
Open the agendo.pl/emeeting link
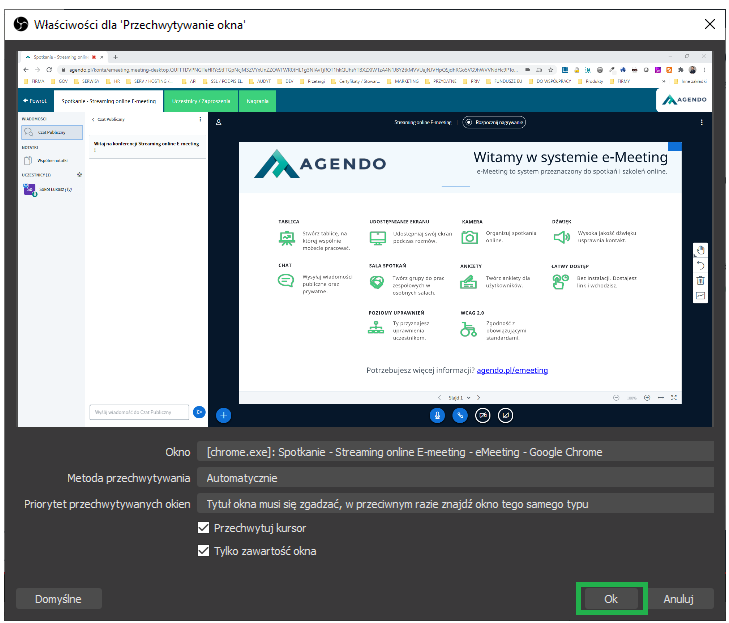pos(512,370)
